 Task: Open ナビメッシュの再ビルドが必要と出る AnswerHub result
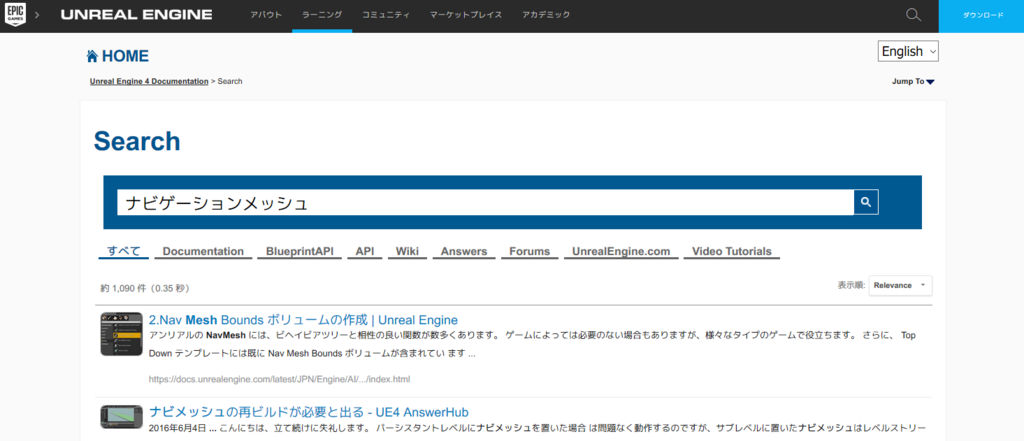tap(309, 412)
